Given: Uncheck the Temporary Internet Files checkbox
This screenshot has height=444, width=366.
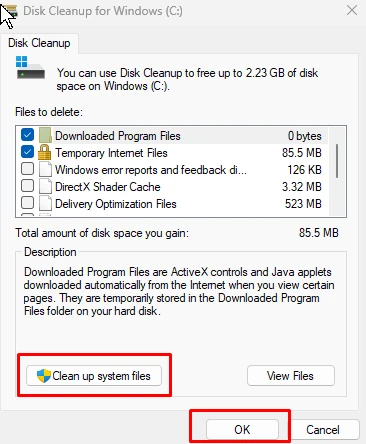Looking at the screenshot, I should click(x=27, y=152).
